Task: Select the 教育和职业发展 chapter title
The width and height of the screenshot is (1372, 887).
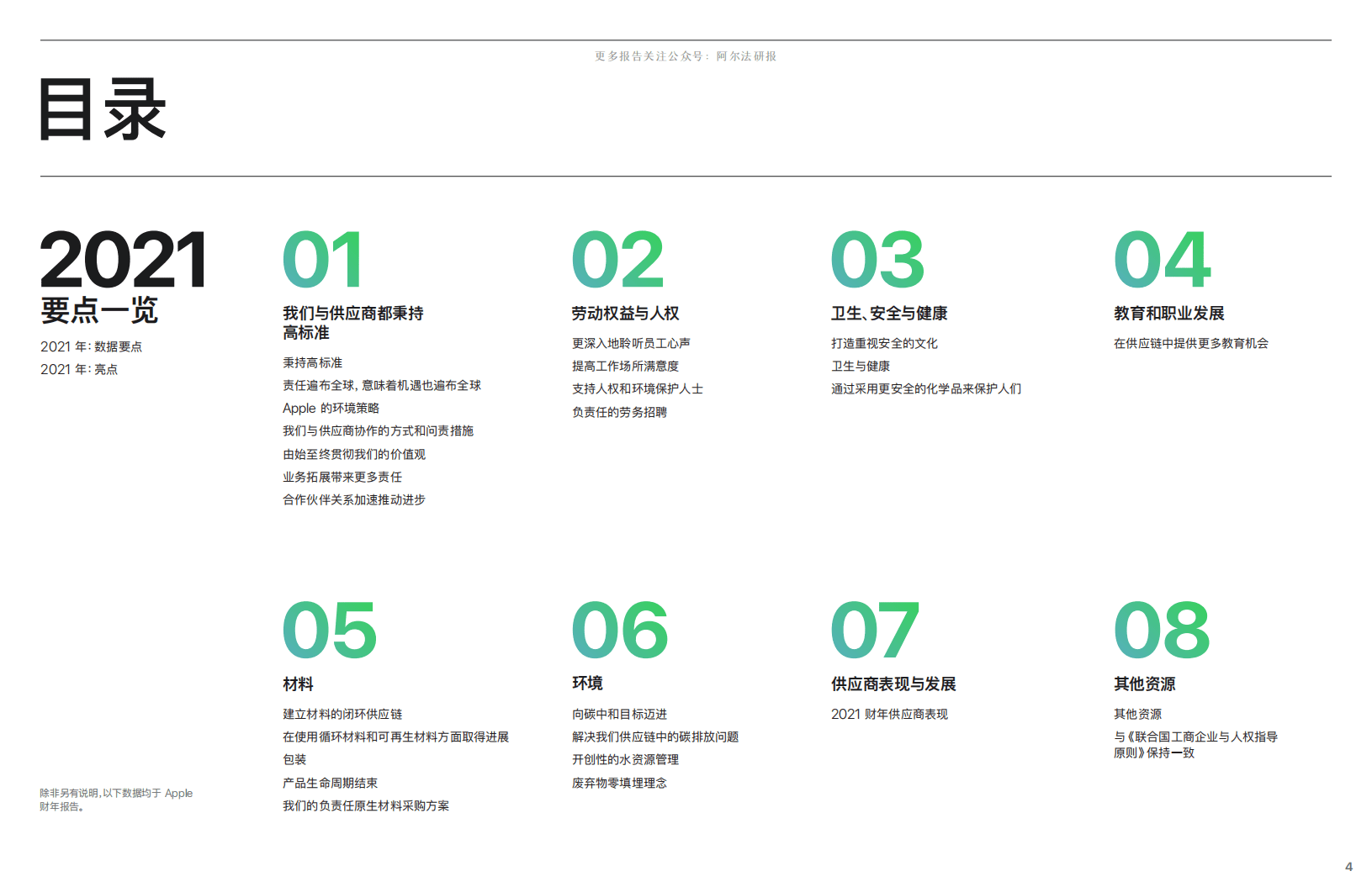Action: (x=1168, y=313)
